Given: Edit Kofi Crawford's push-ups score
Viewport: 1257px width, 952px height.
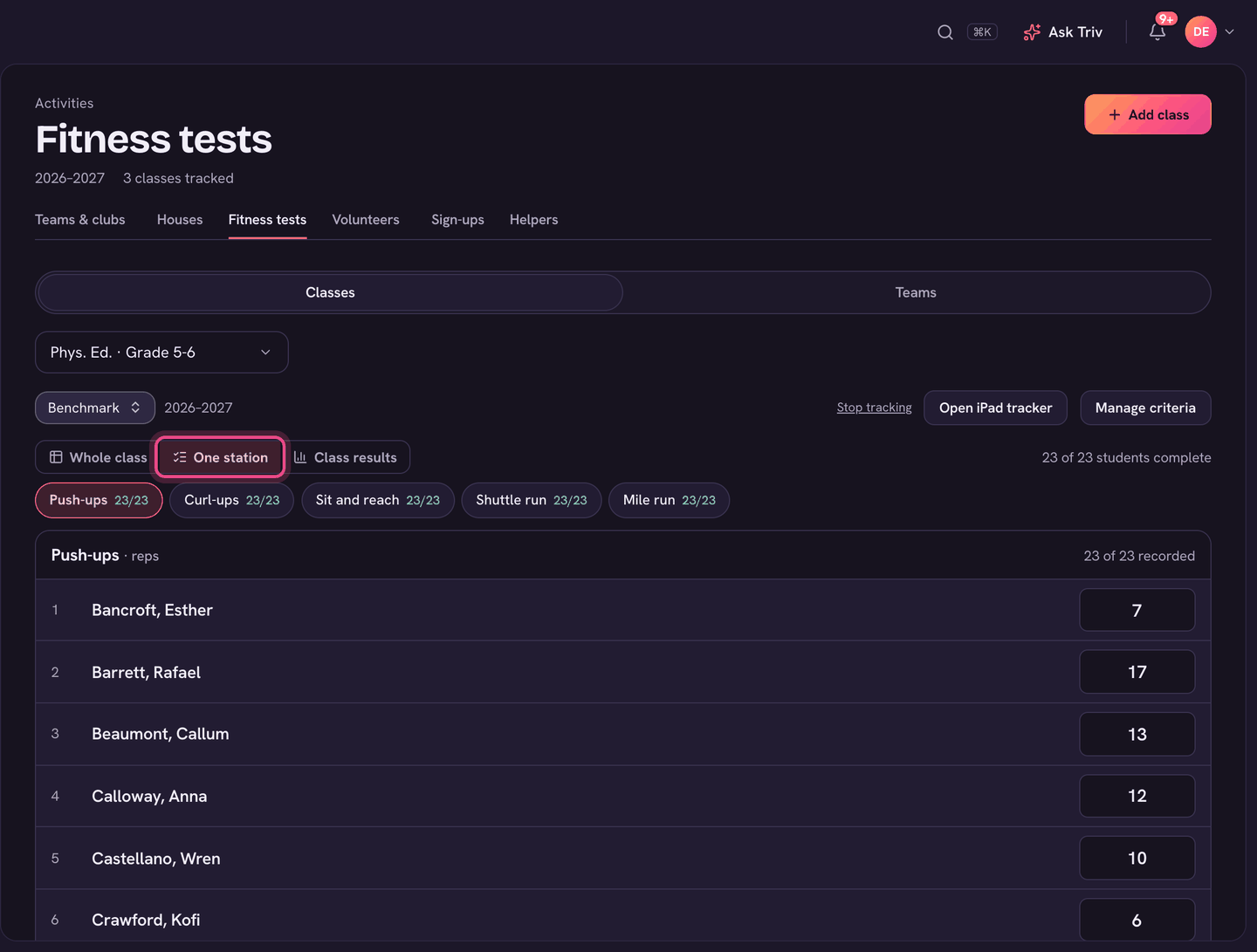Looking at the screenshot, I should tap(1137, 920).
